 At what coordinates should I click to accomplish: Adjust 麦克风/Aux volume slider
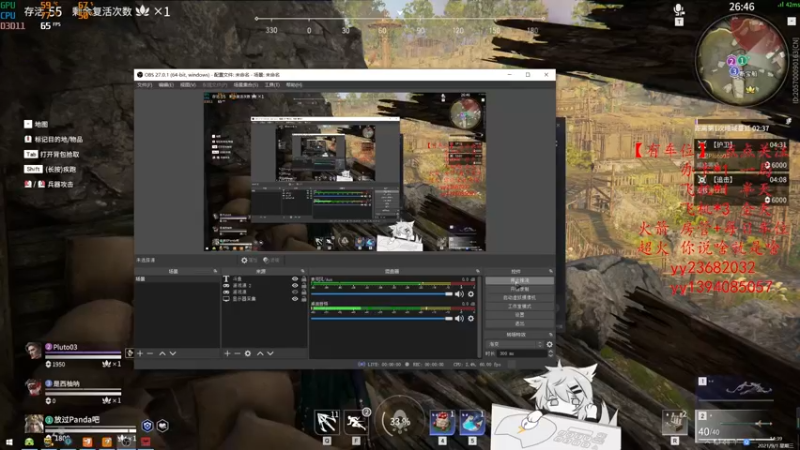[x=382, y=294]
